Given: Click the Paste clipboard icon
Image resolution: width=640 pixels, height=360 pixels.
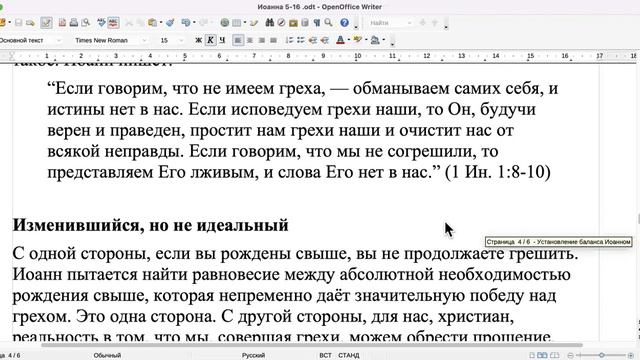Looking at the screenshot, I should point(152,23).
